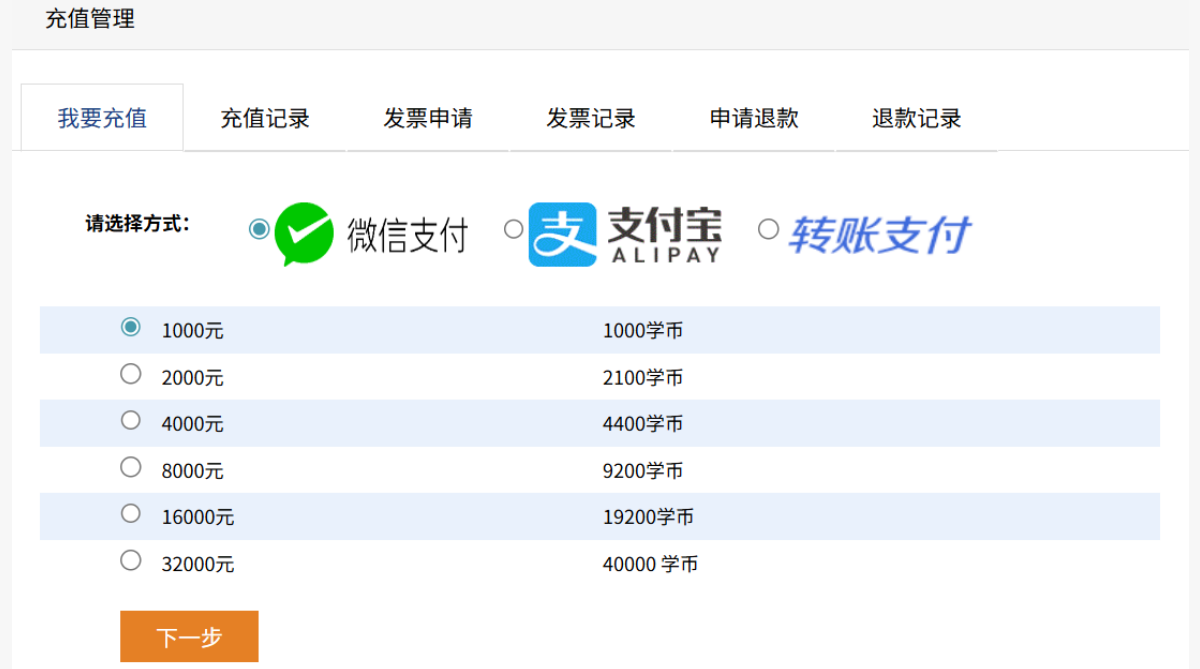Open the 申请退款 tab

754,118
